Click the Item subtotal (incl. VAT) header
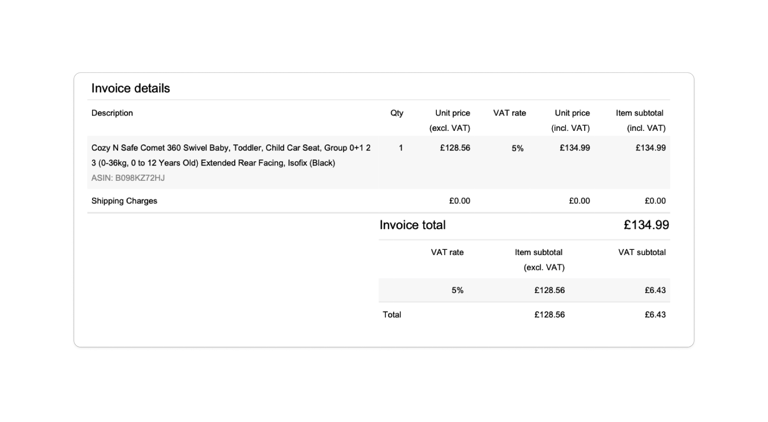Viewport: 768px width, 422px height. (640, 120)
